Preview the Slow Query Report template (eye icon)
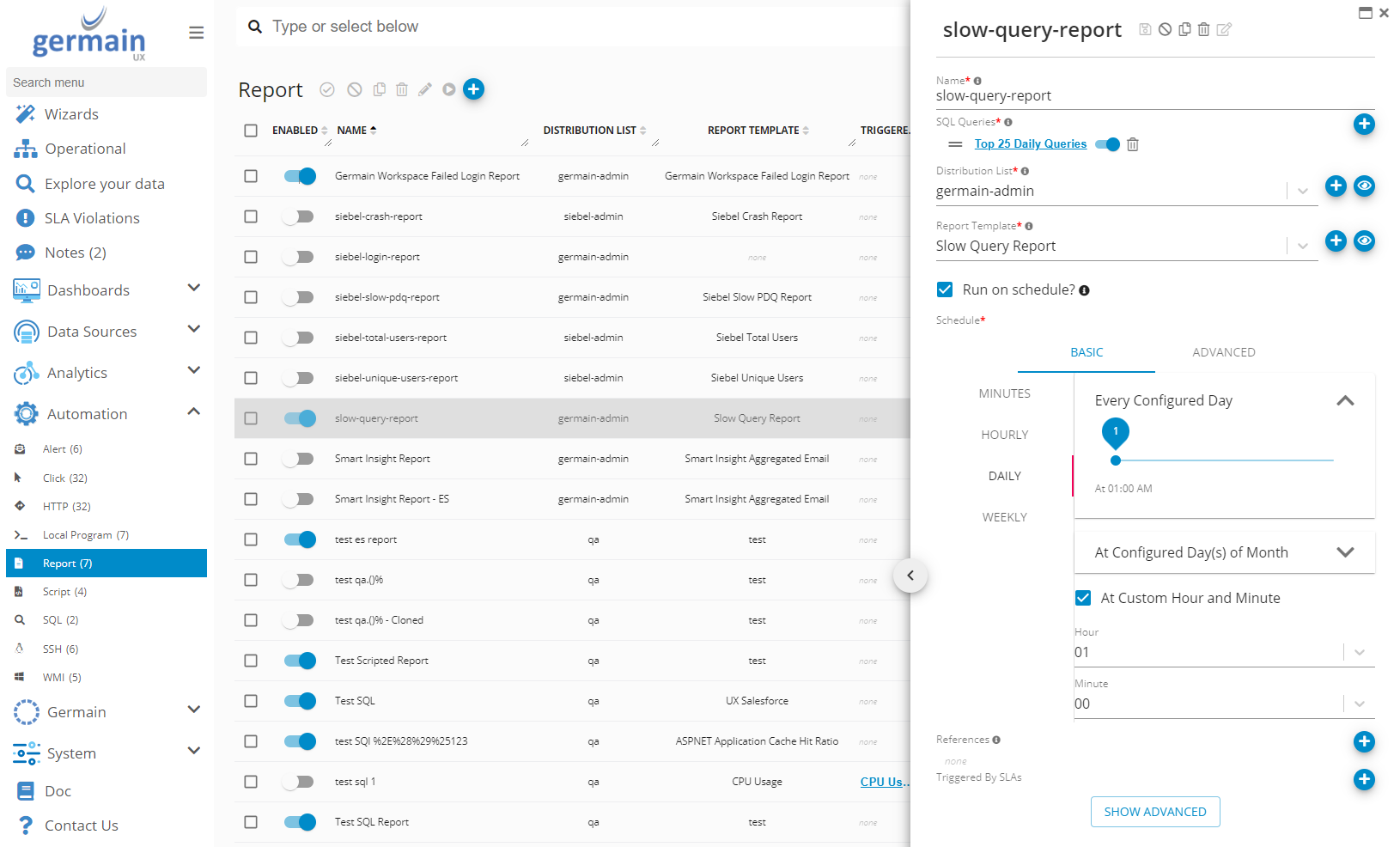The height and width of the screenshot is (847, 1400). coord(1364,241)
